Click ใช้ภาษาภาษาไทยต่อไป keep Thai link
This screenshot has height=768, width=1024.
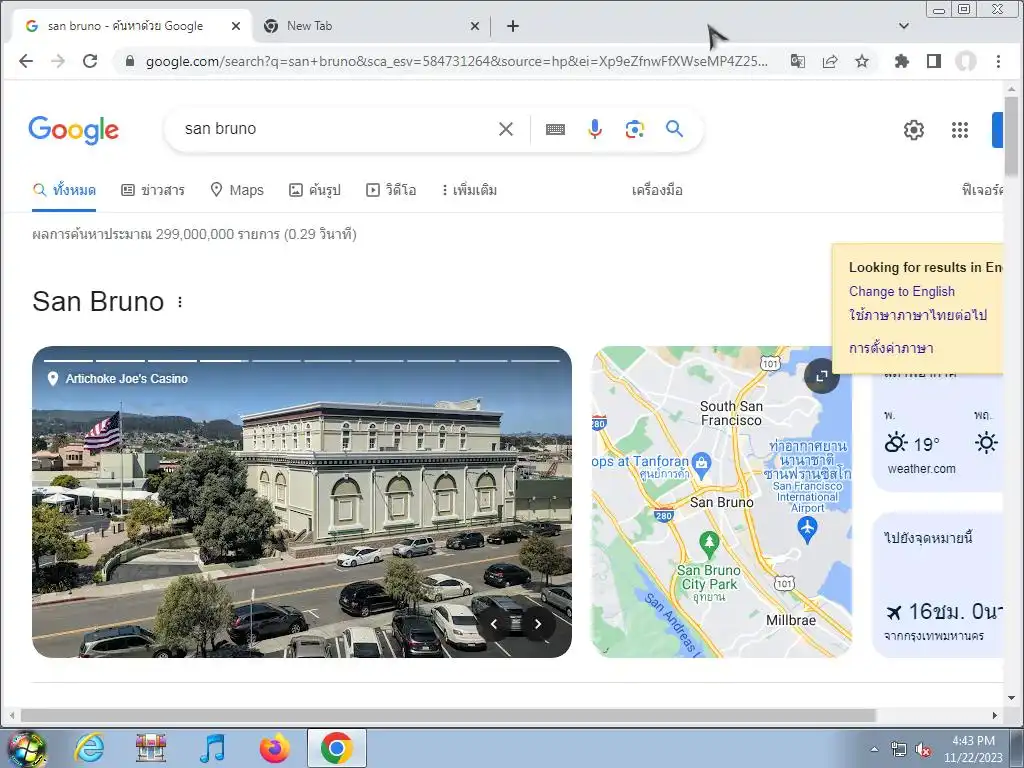coord(918,315)
